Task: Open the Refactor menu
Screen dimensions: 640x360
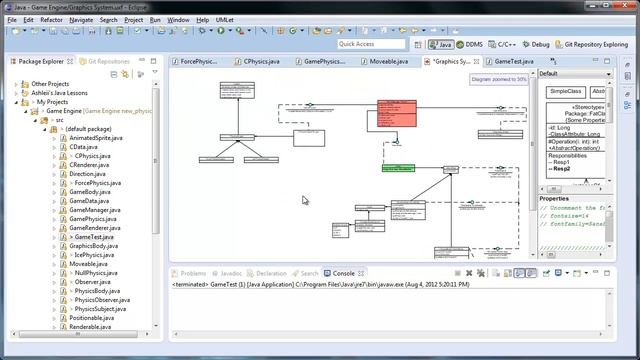Action: [x=51, y=20]
